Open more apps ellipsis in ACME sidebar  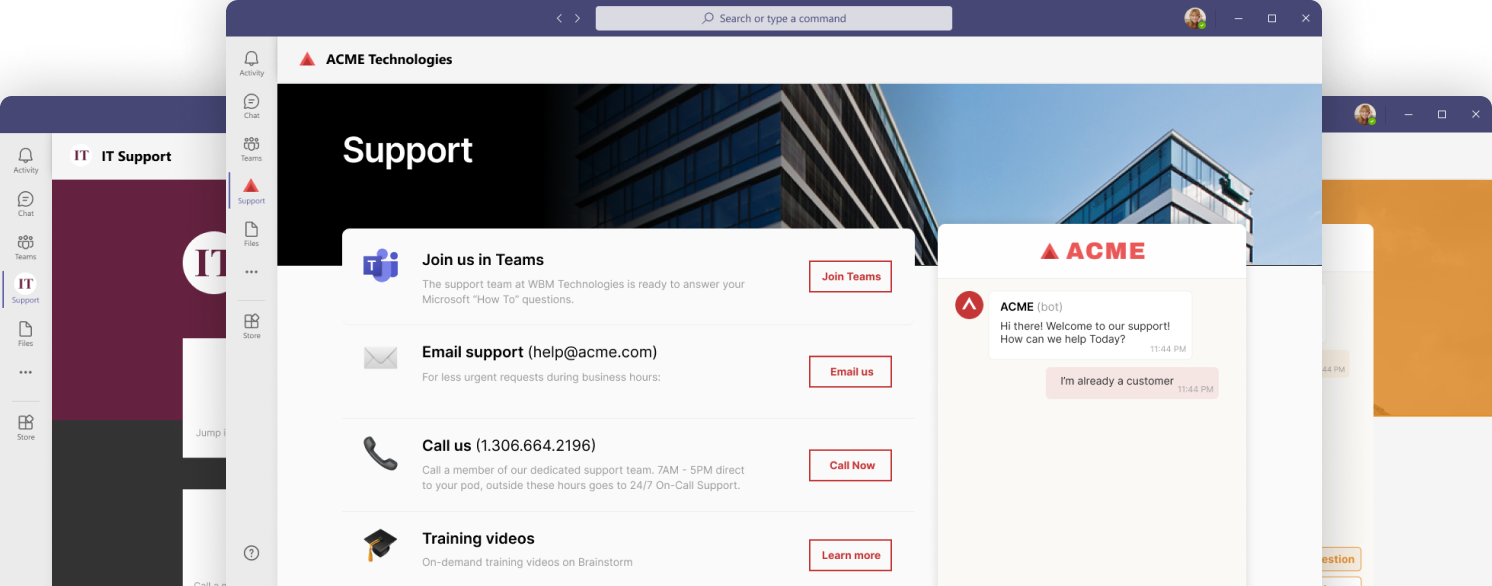click(252, 272)
